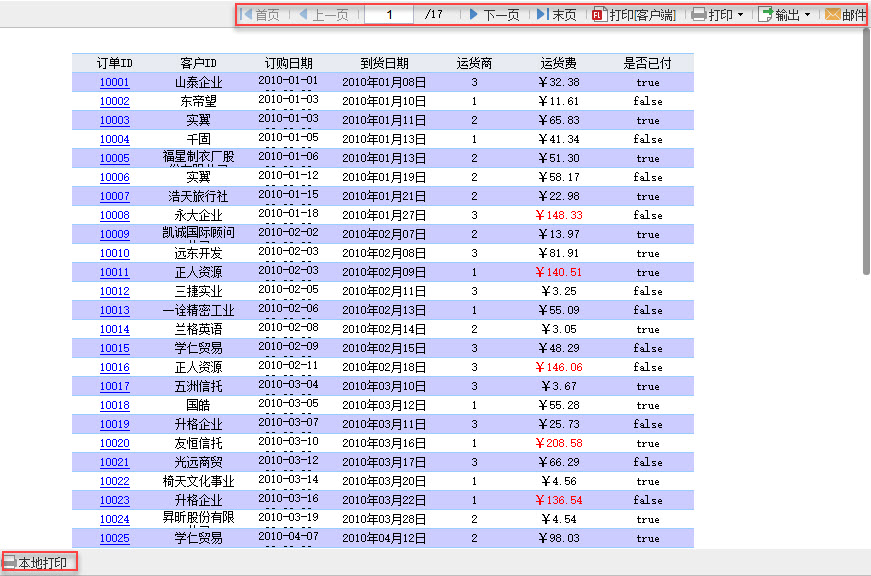Click customer cell 兰格英语

pos(198,329)
